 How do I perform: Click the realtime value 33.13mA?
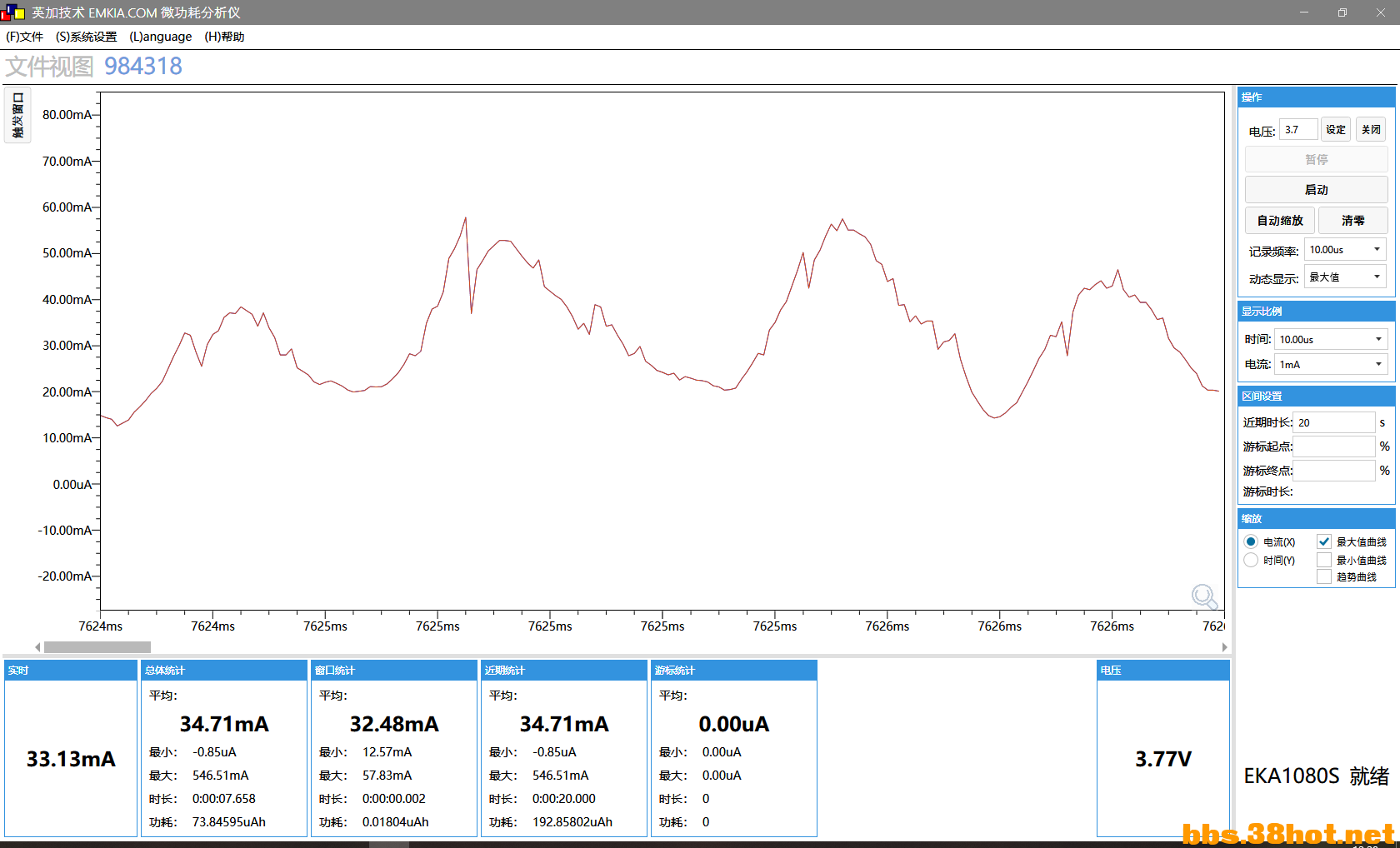coord(71,759)
